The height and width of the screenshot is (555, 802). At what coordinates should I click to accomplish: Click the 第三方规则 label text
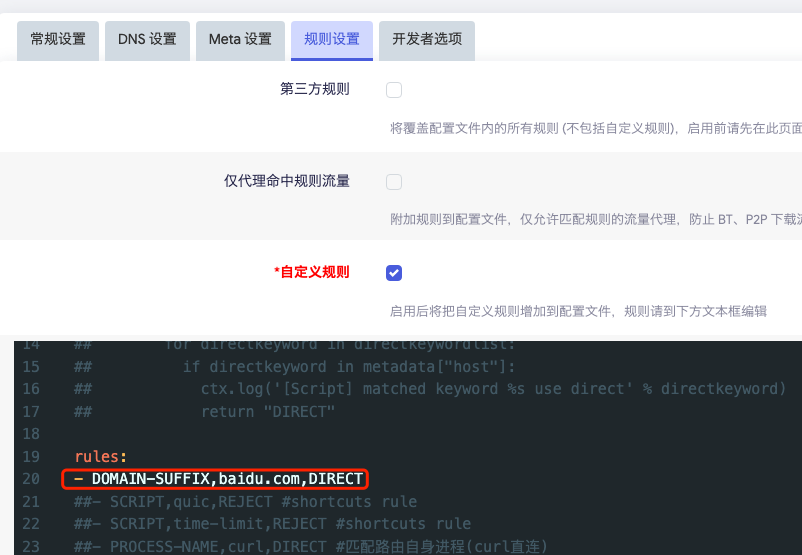point(315,89)
